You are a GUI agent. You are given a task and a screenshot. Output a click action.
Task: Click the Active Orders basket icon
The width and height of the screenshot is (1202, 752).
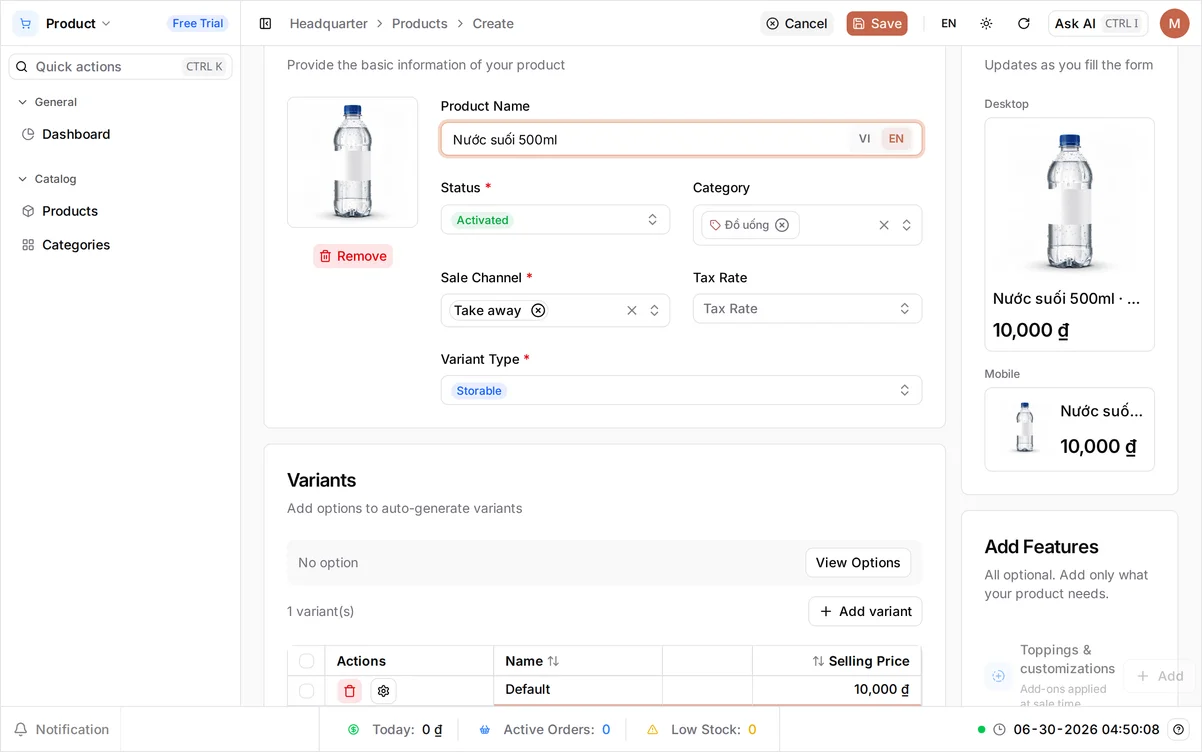pos(485,730)
